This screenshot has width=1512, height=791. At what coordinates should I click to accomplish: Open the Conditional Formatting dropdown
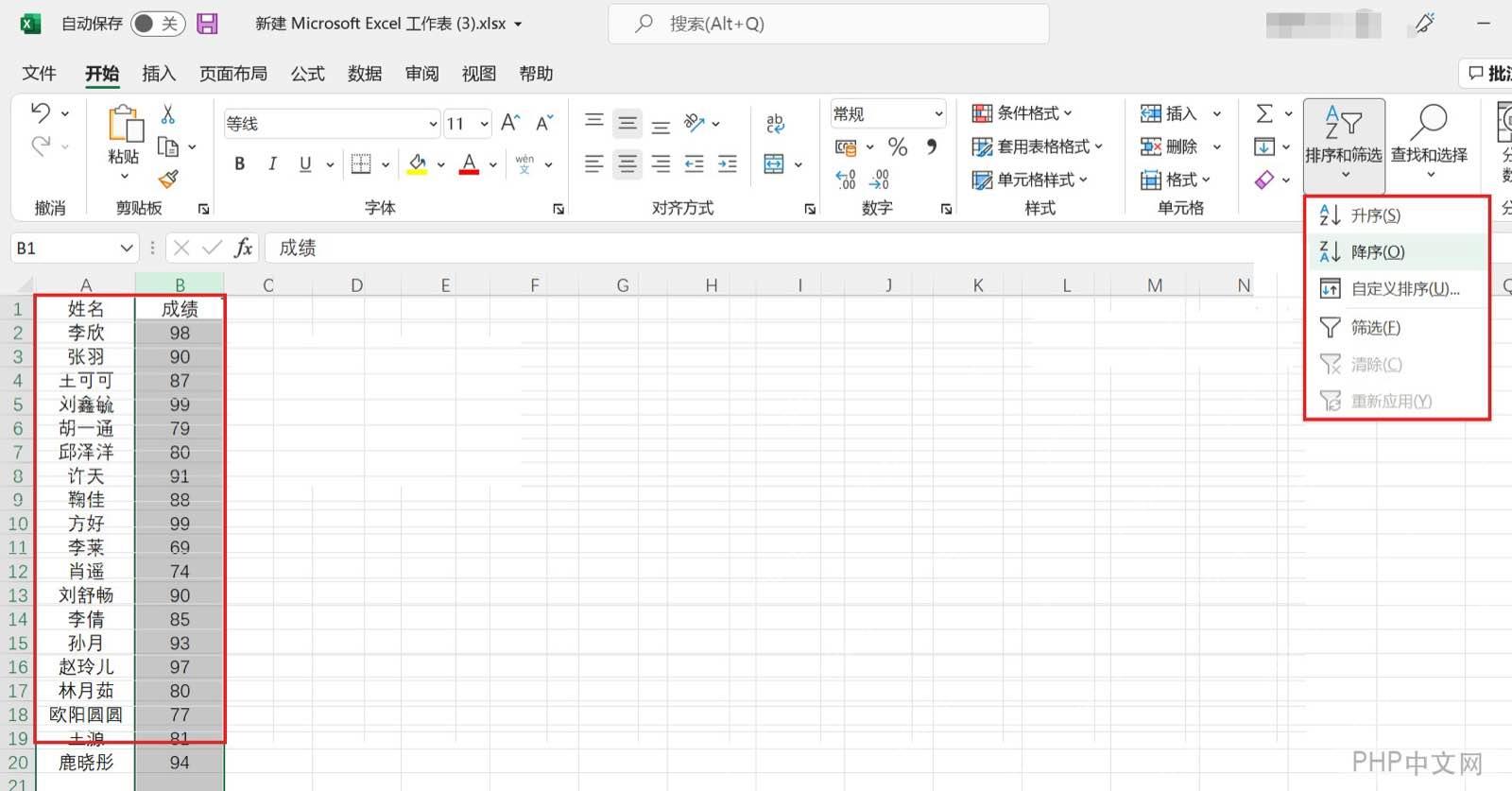tap(1022, 113)
